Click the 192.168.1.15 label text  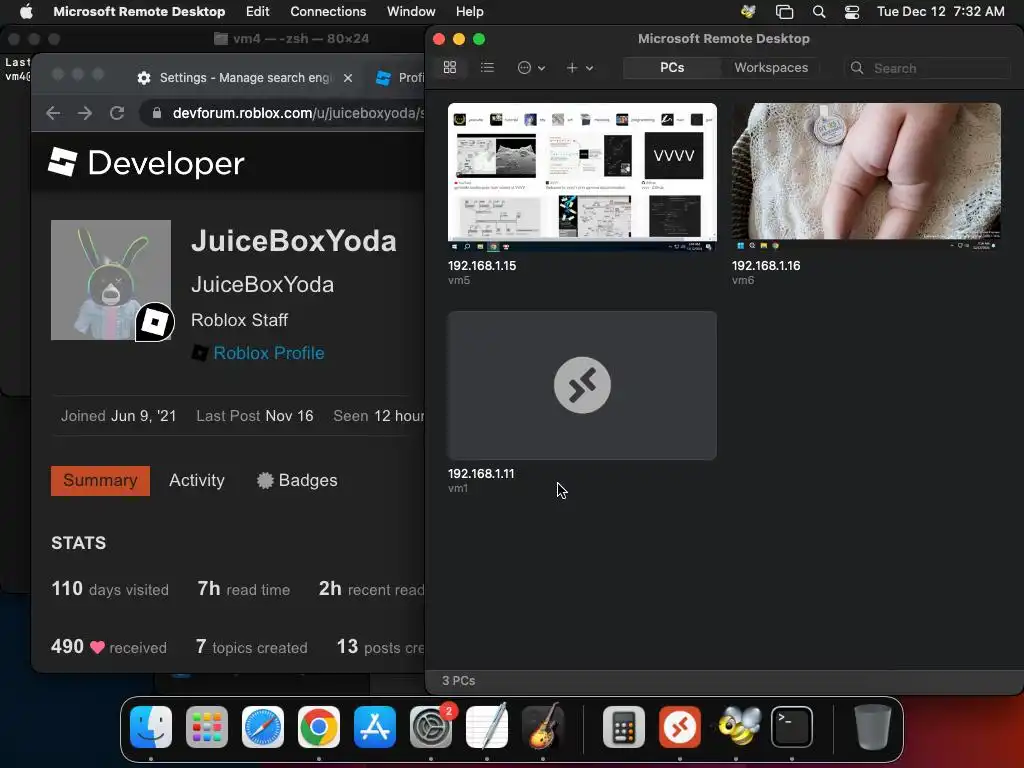pos(482,266)
